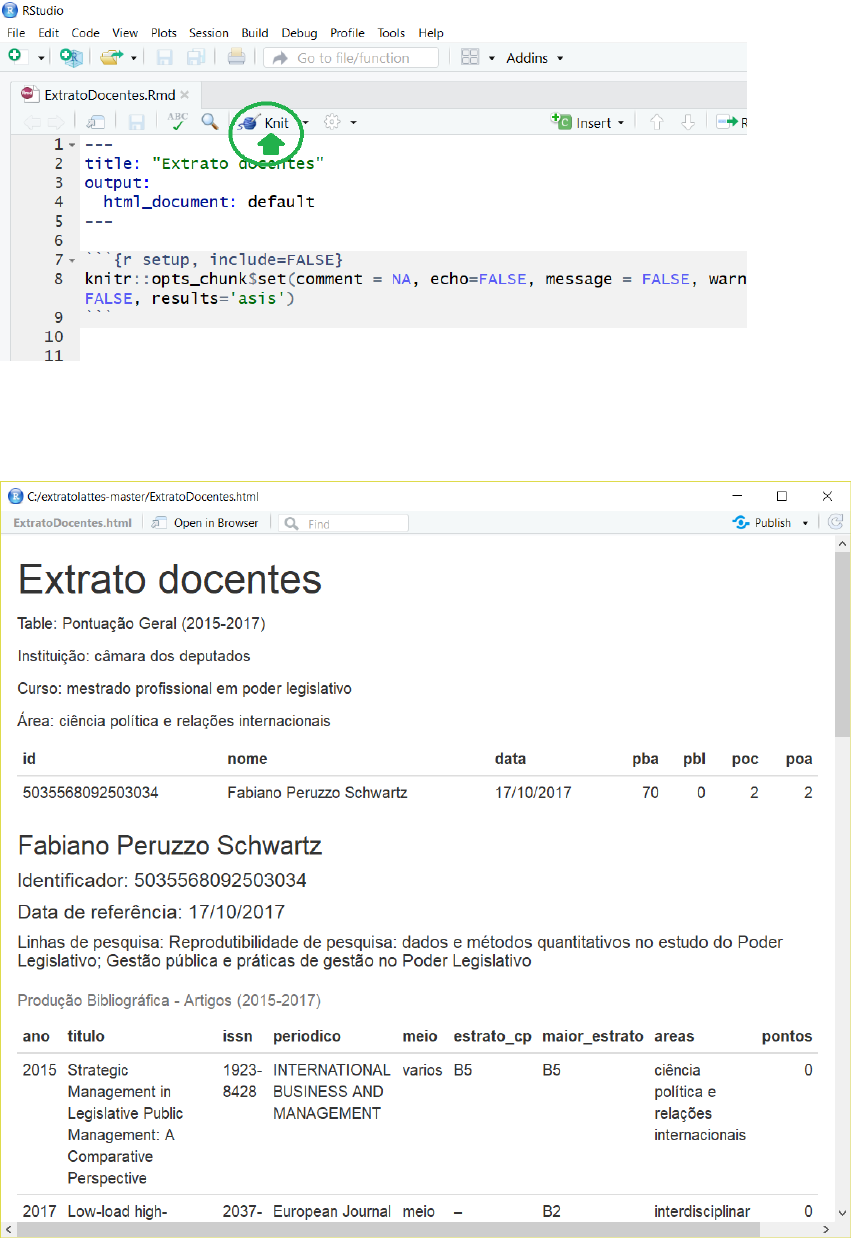Open the Build menu

coord(255,33)
